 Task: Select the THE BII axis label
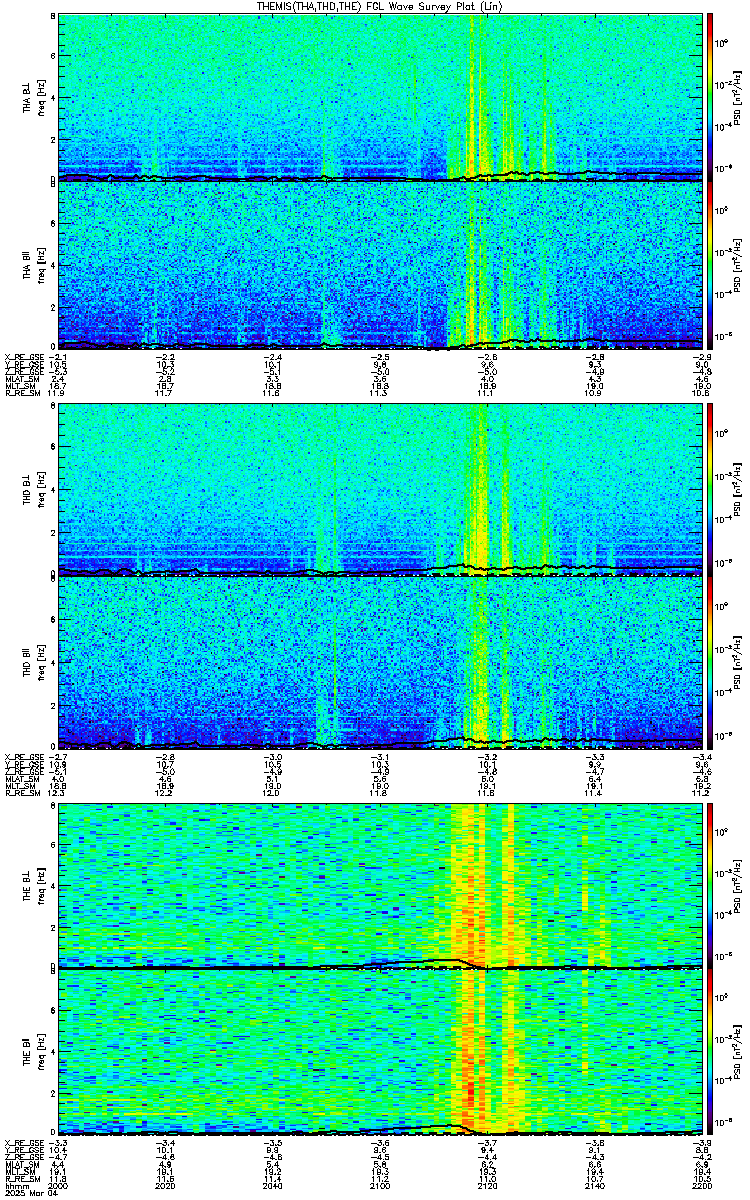pyautogui.click(x=28, y=1054)
